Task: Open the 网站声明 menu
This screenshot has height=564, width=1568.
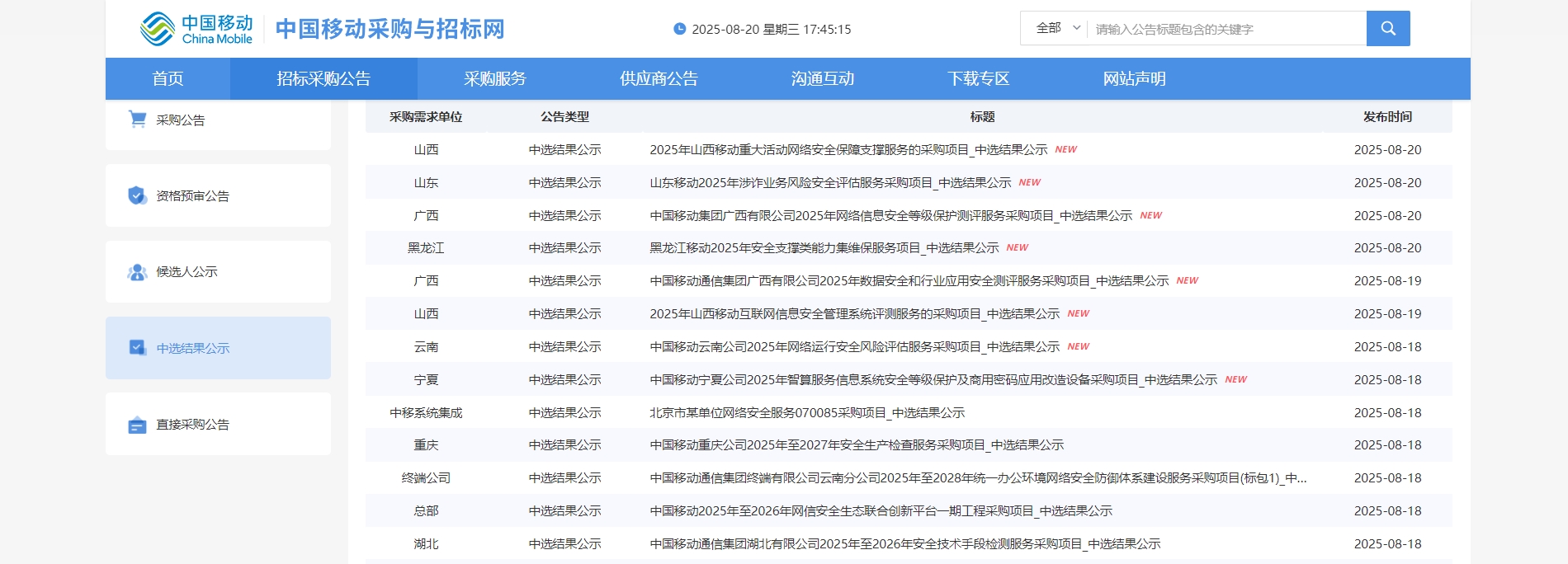Action: click(1135, 78)
